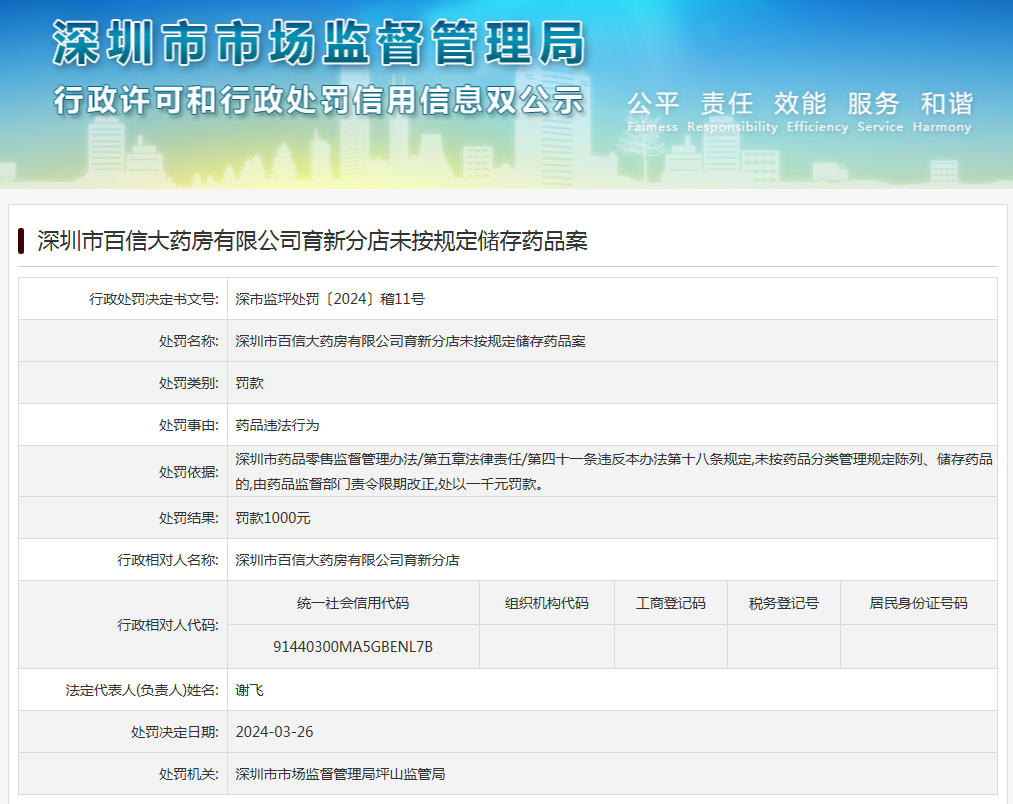Click the 居民身份证号码 column header

coord(918,603)
